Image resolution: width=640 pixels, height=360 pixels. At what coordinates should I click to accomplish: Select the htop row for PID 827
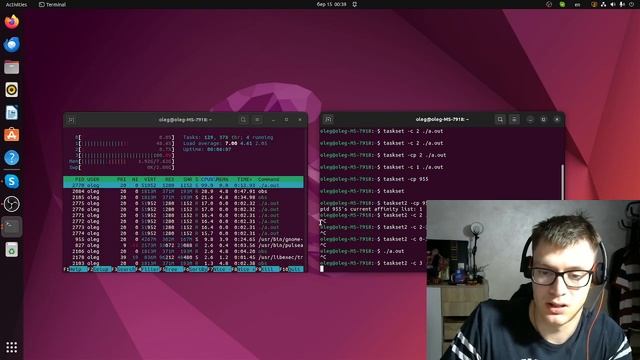[183, 245]
